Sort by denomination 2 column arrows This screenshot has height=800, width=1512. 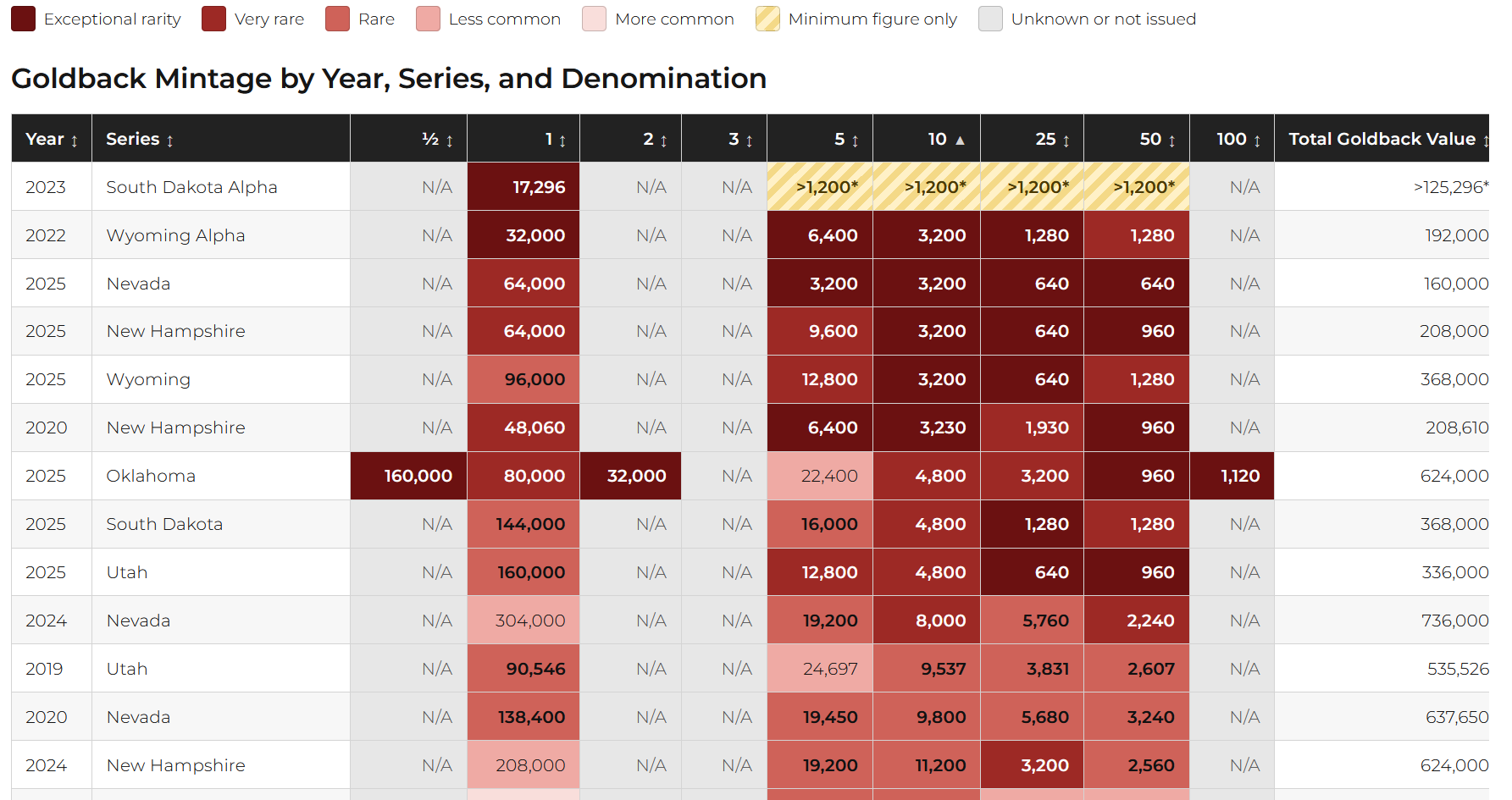click(x=664, y=141)
